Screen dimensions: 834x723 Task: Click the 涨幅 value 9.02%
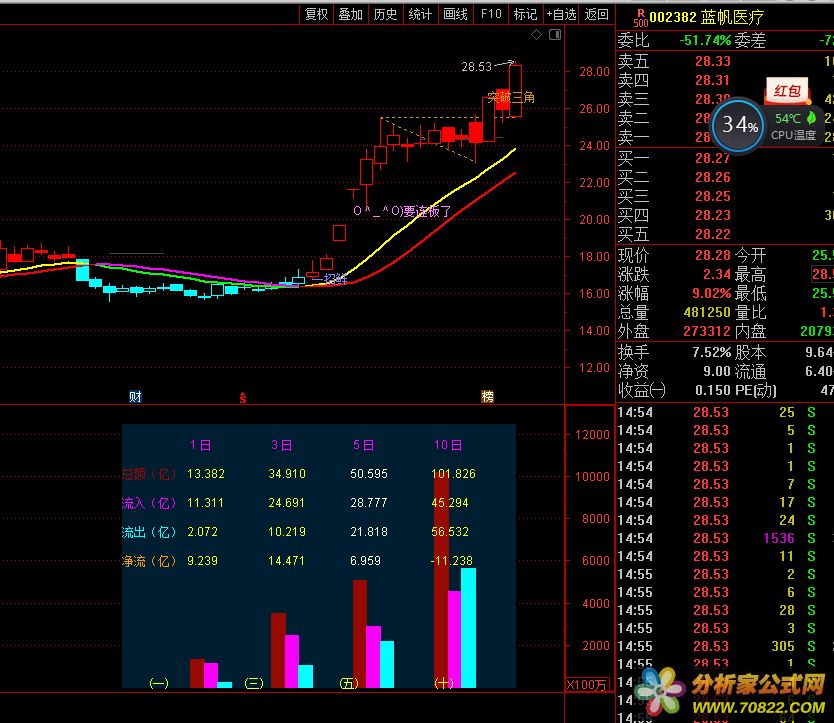(x=712, y=294)
